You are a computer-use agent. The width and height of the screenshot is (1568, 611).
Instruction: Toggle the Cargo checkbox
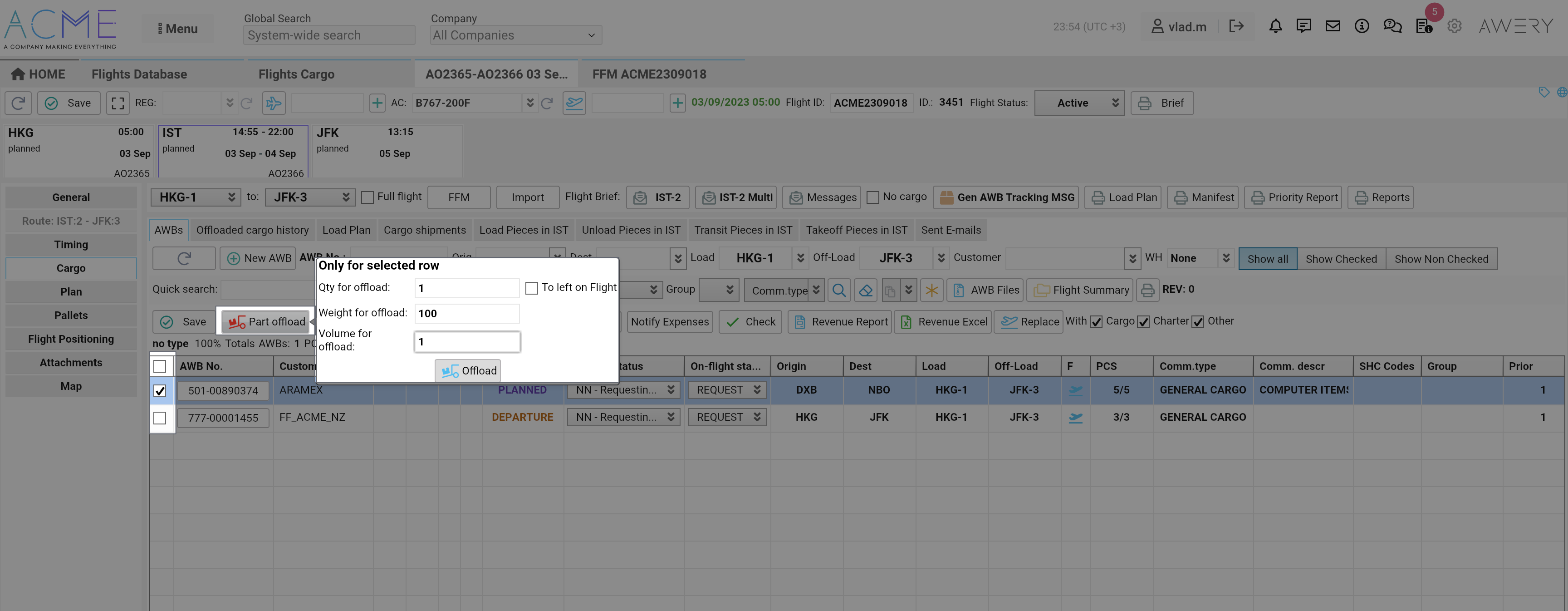point(1096,322)
